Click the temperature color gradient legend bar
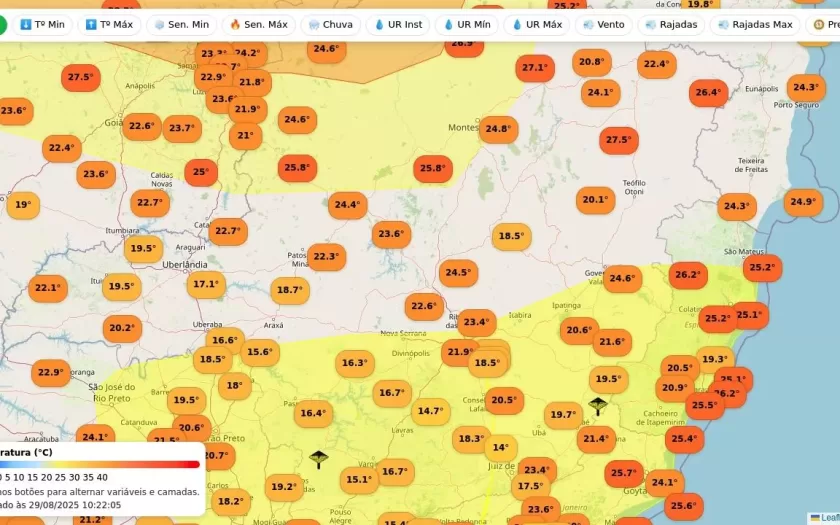 tap(98, 464)
